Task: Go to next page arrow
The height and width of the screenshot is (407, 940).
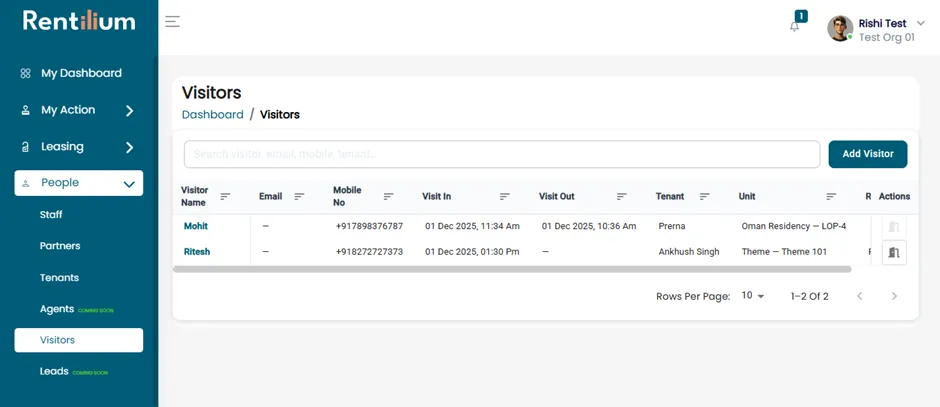Action: pos(894,296)
